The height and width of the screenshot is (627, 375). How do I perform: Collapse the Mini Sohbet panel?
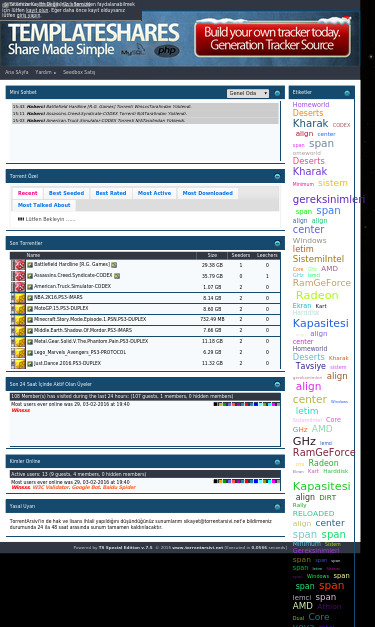(x=277, y=93)
